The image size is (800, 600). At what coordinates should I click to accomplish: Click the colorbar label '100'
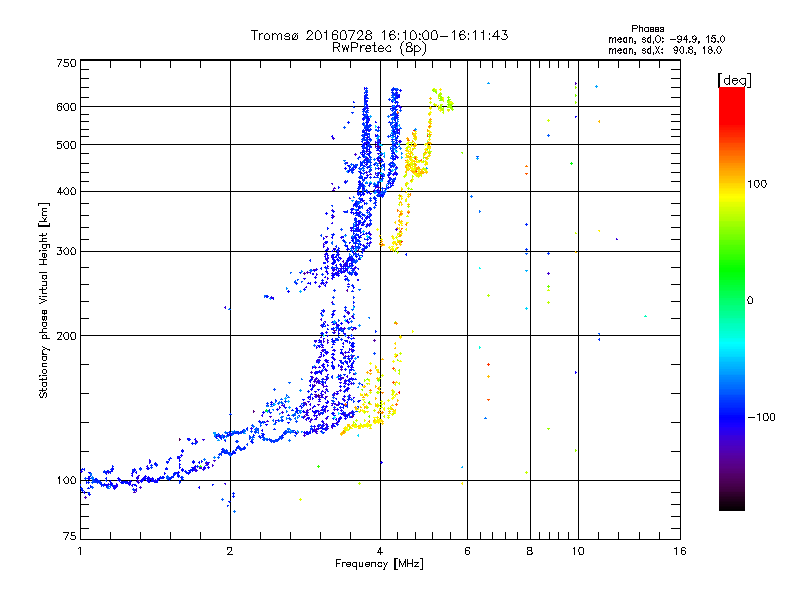pyautogui.click(x=757, y=184)
